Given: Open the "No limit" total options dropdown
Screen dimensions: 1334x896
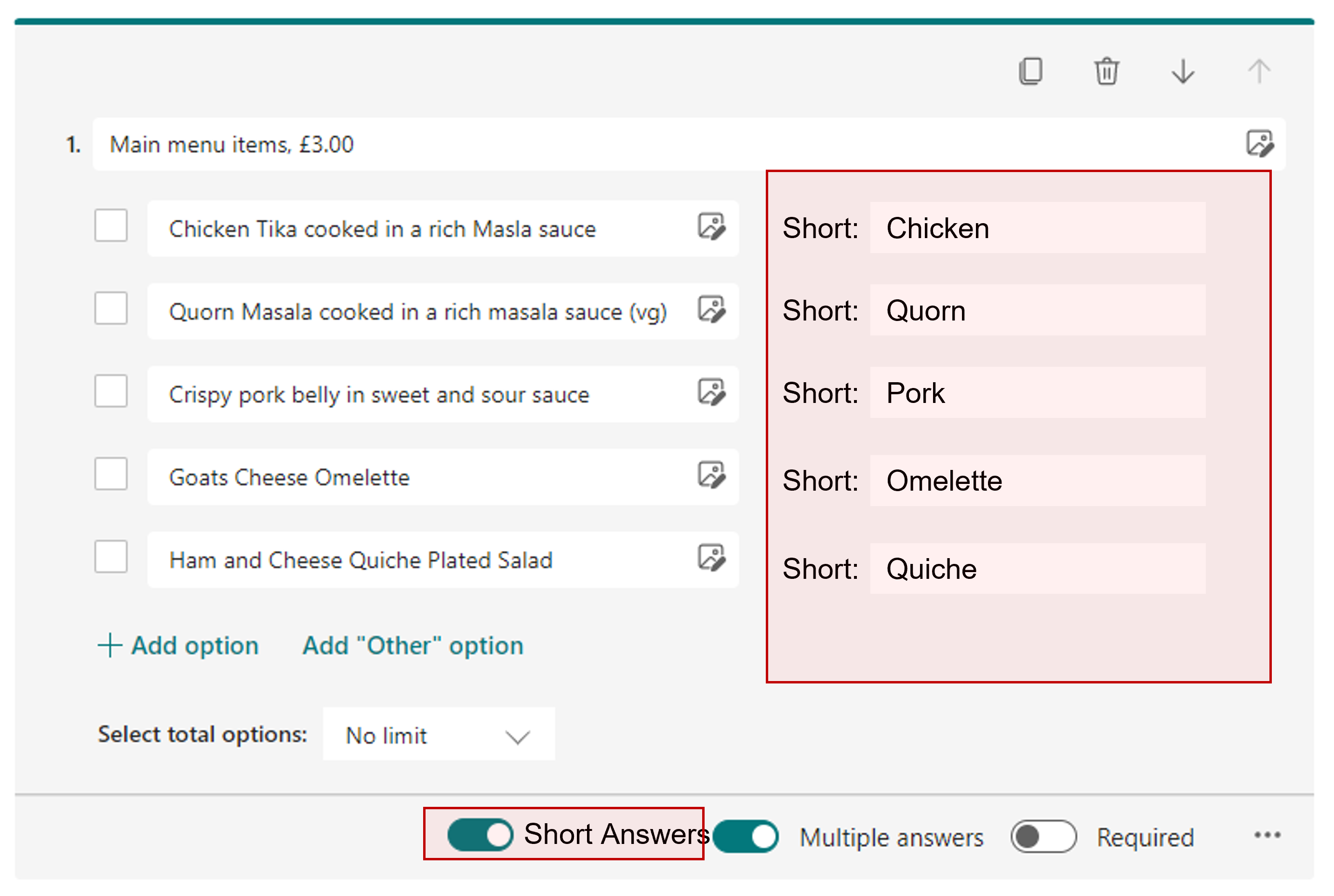Looking at the screenshot, I should coord(438,735).
